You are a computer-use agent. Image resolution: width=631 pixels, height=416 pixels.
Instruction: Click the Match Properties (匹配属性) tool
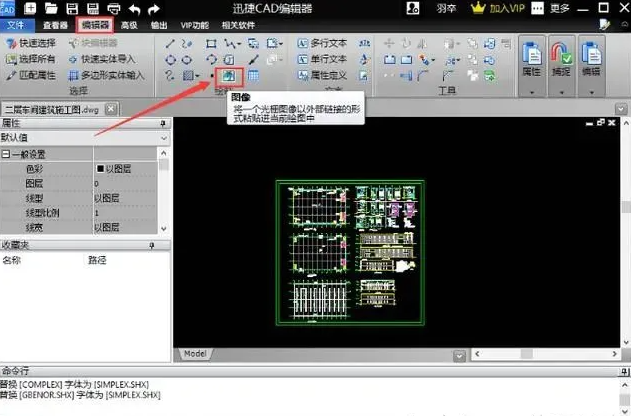(x=32, y=75)
